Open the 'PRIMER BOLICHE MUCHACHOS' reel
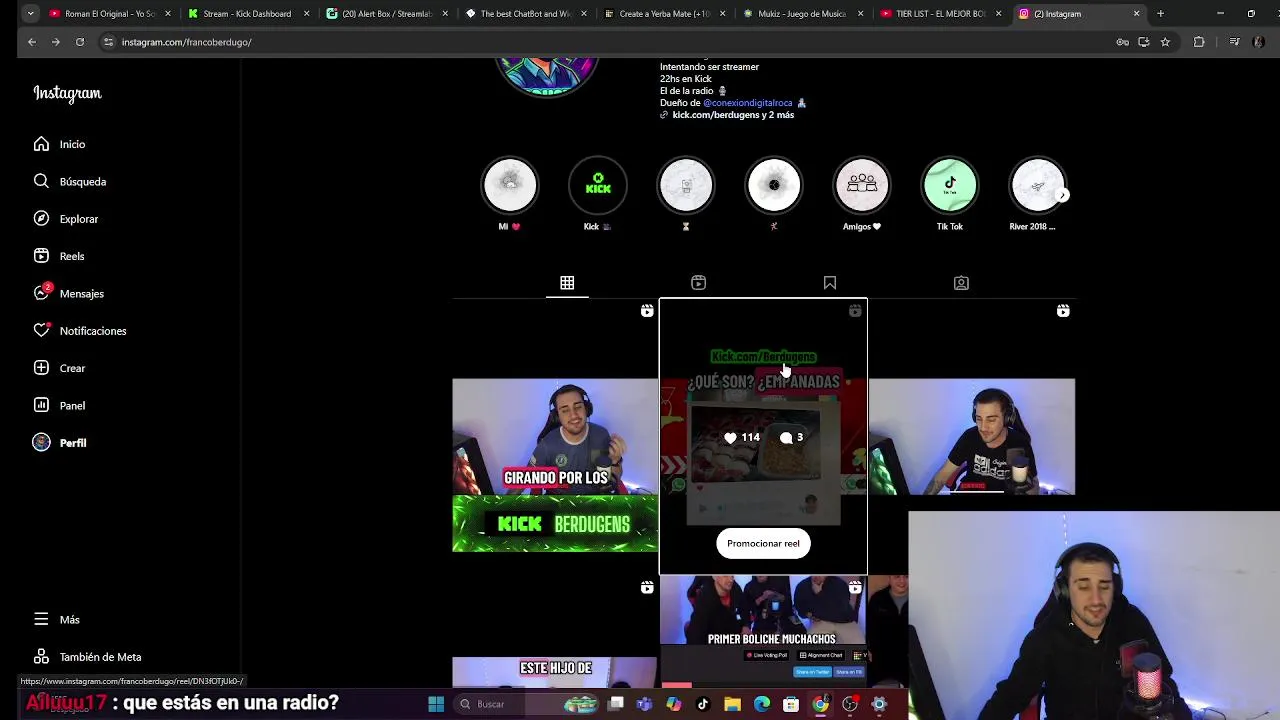1280x720 pixels. click(x=763, y=632)
